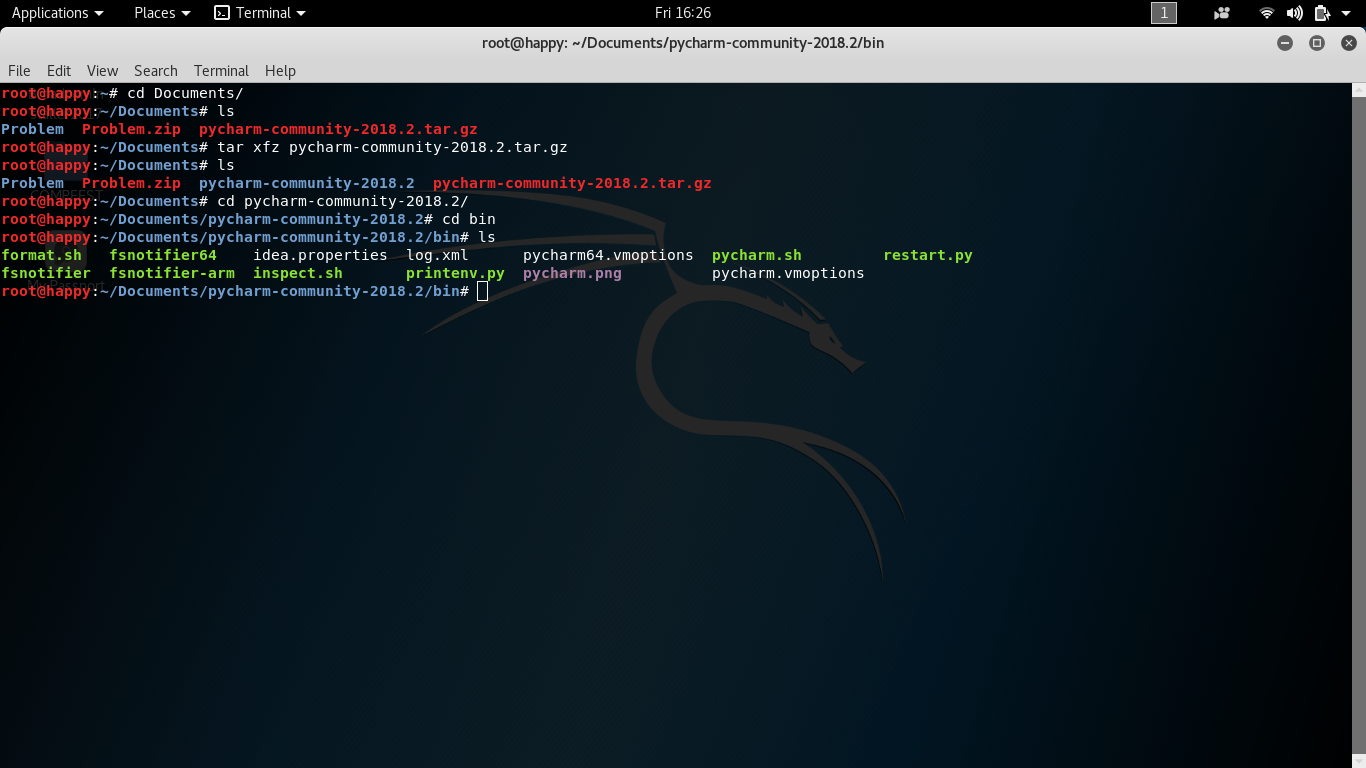Viewport: 1366px width, 768px height.
Task: Click the screen recorder camera icon
Action: pos(1221,13)
